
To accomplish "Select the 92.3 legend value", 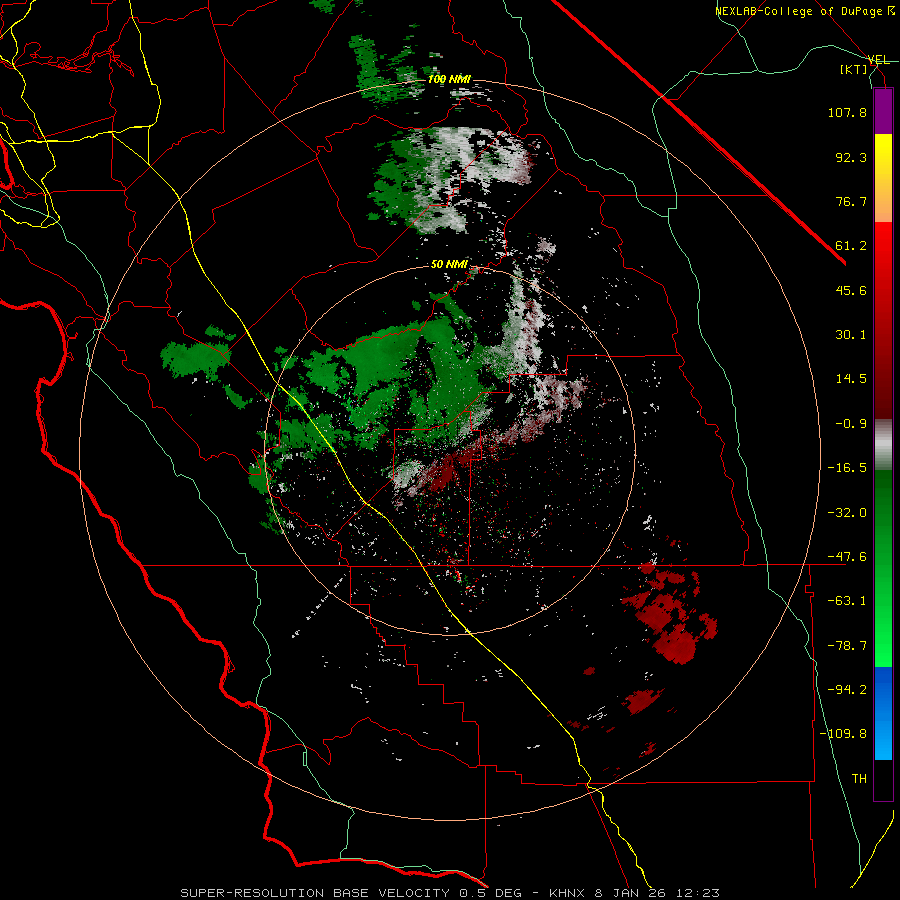I will tap(851, 157).
